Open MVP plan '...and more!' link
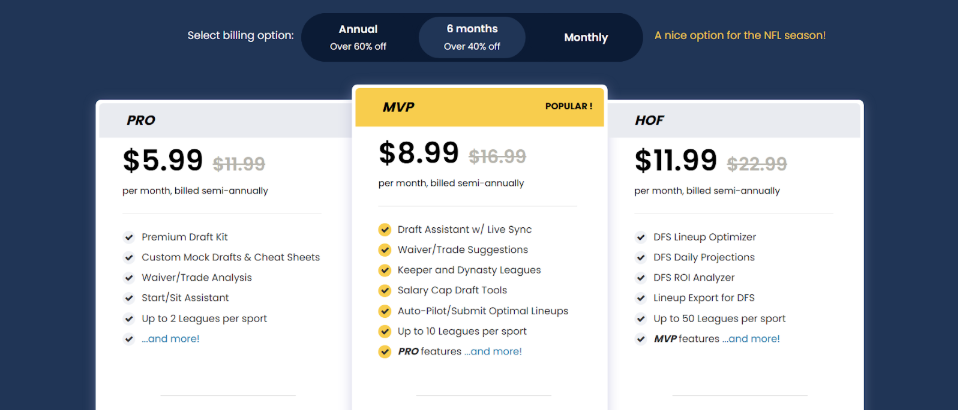958x410 pixels. 492,351
